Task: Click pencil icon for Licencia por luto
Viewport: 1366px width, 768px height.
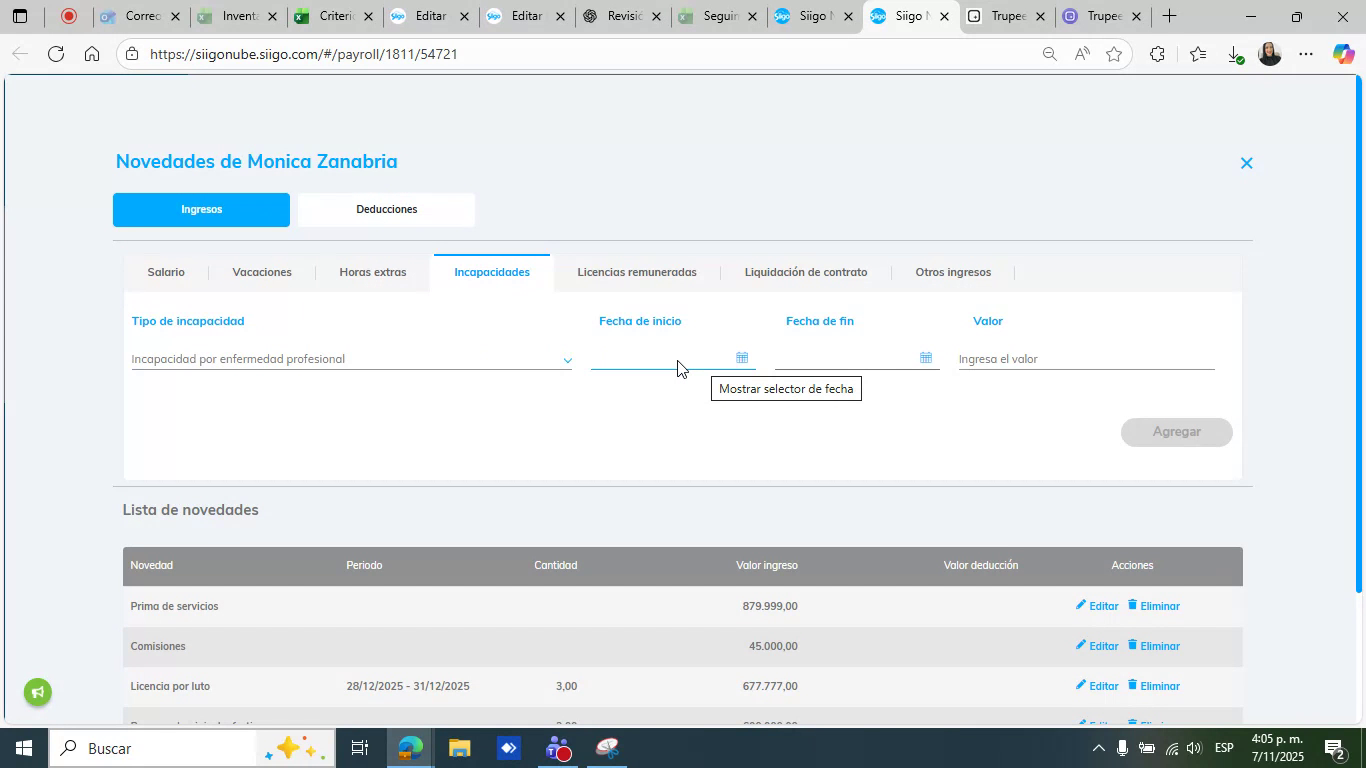Action: click(x=1080, y=685)
